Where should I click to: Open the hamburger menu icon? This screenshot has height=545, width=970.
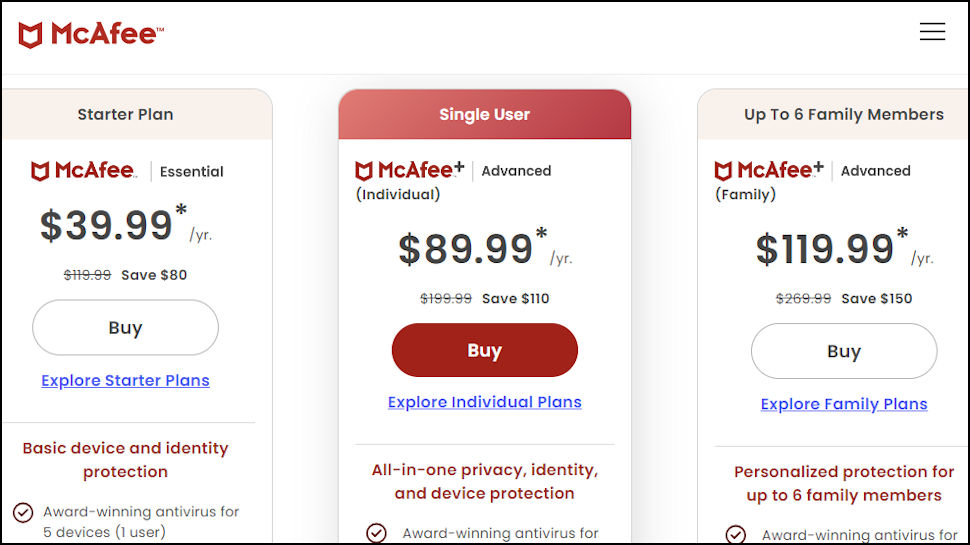[932, 32]
